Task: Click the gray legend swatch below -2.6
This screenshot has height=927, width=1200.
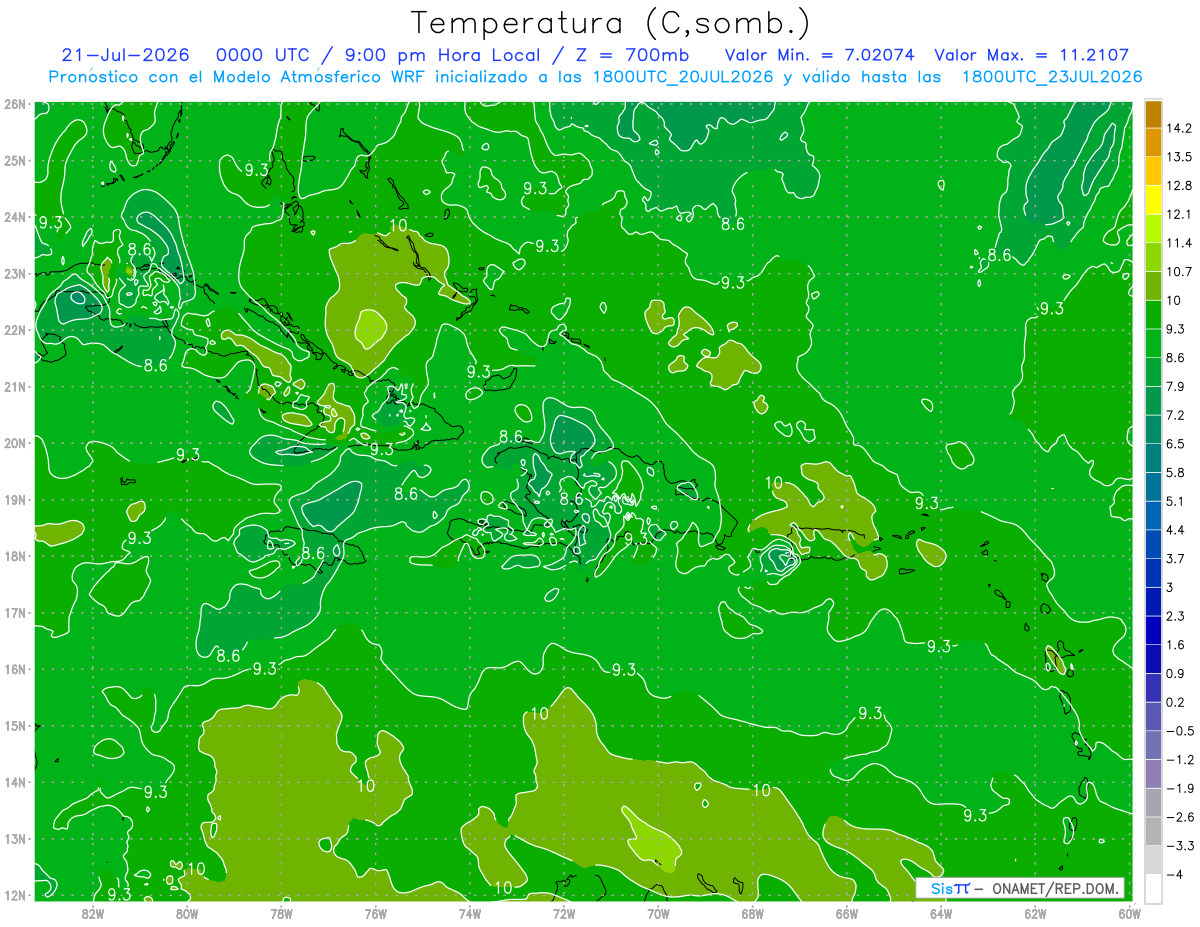Action: point(1153,831)
